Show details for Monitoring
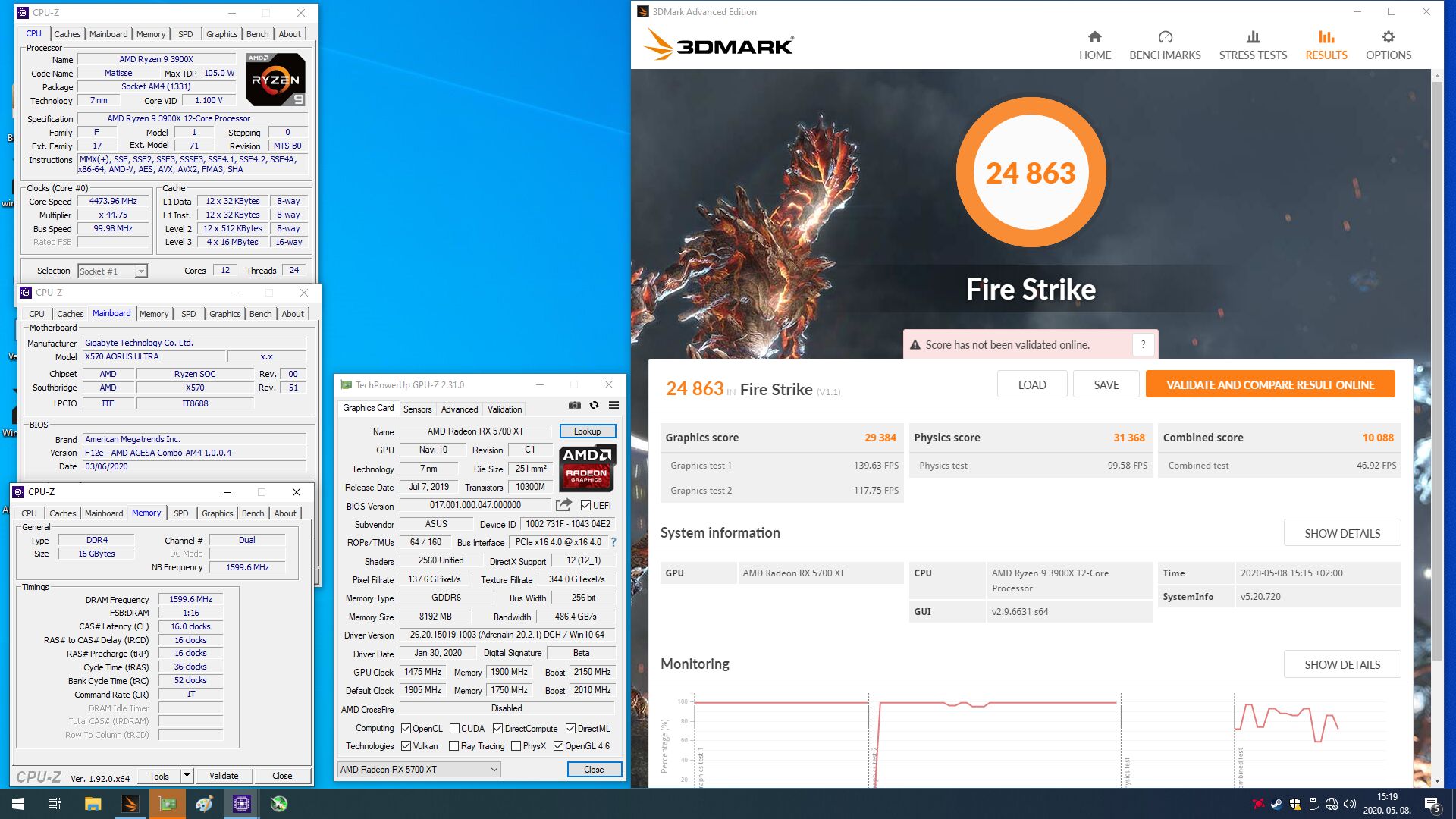1456x819 pixels. click(x=1341, y=664)
